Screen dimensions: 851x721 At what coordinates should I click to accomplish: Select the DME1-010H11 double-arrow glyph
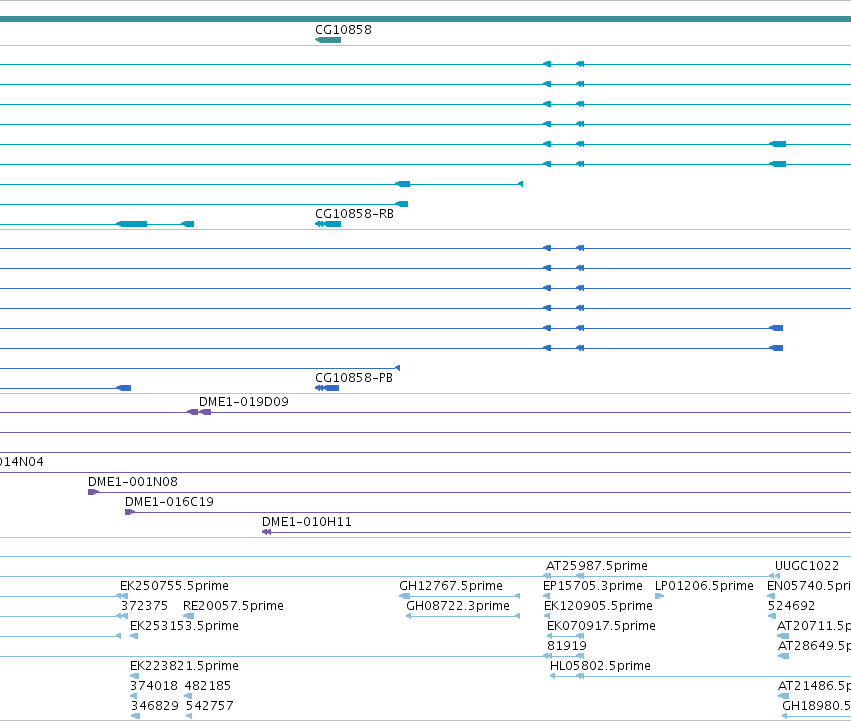coord(266,532)
